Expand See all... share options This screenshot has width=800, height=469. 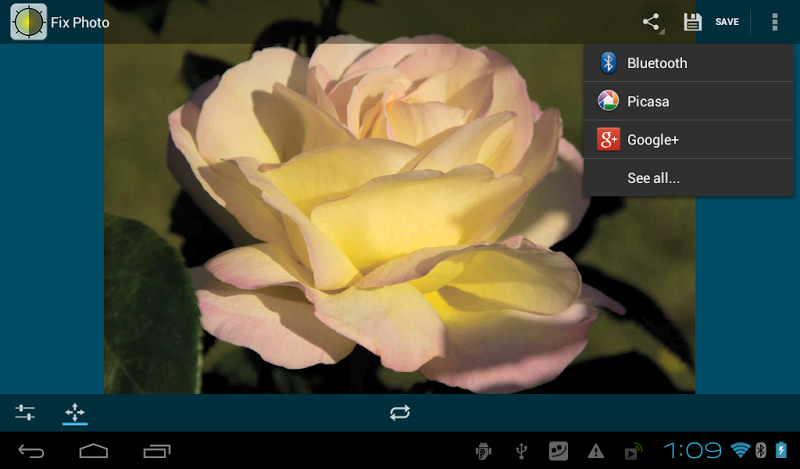(x=689, y=178)
